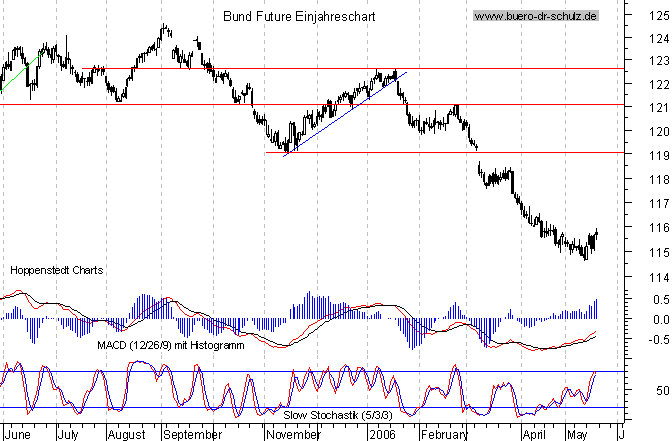This screenshot has width=672, height=441.
Task: Click the February month label
Action: pos(444,435)
